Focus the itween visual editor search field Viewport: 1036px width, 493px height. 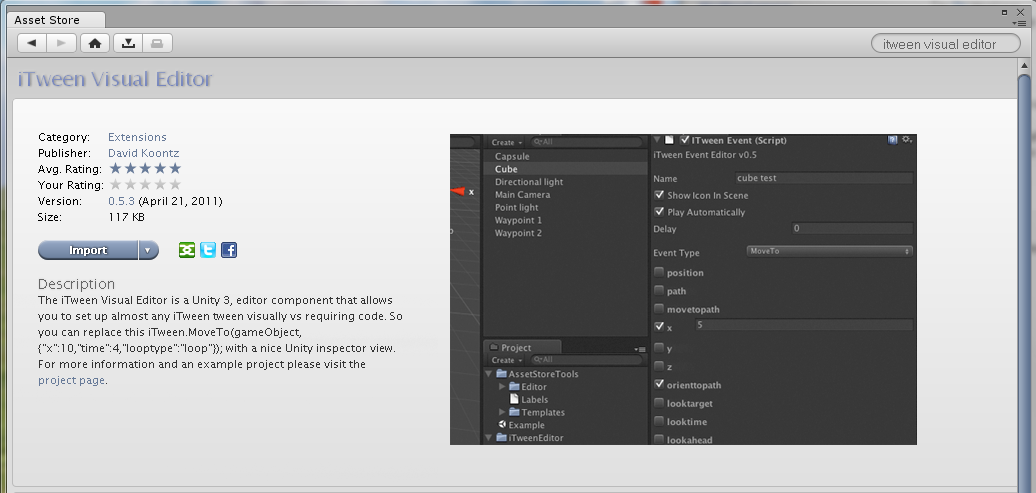[x=941, y=44]
